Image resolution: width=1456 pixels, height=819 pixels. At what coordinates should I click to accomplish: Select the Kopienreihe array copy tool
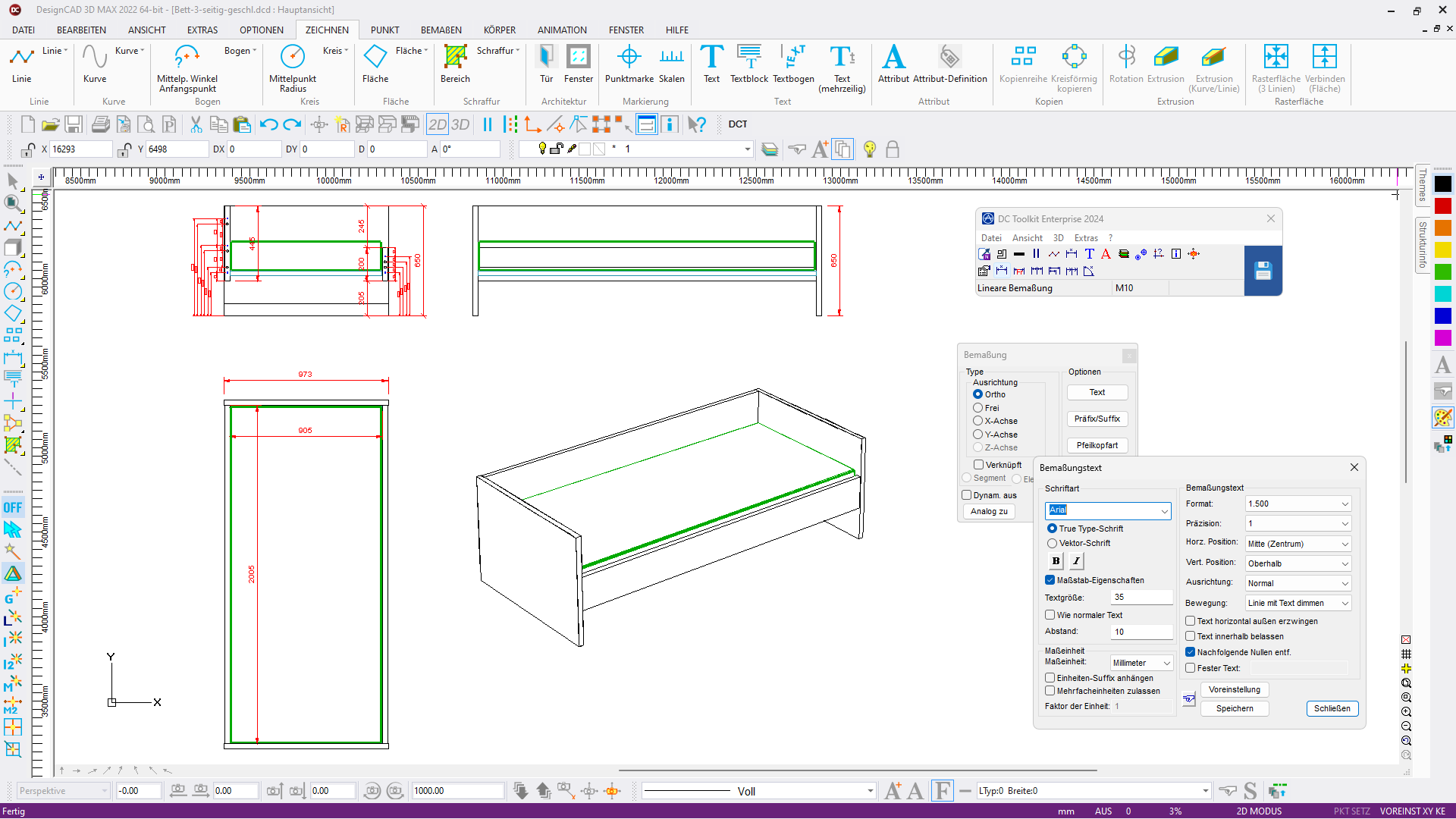coord(1023,64)
